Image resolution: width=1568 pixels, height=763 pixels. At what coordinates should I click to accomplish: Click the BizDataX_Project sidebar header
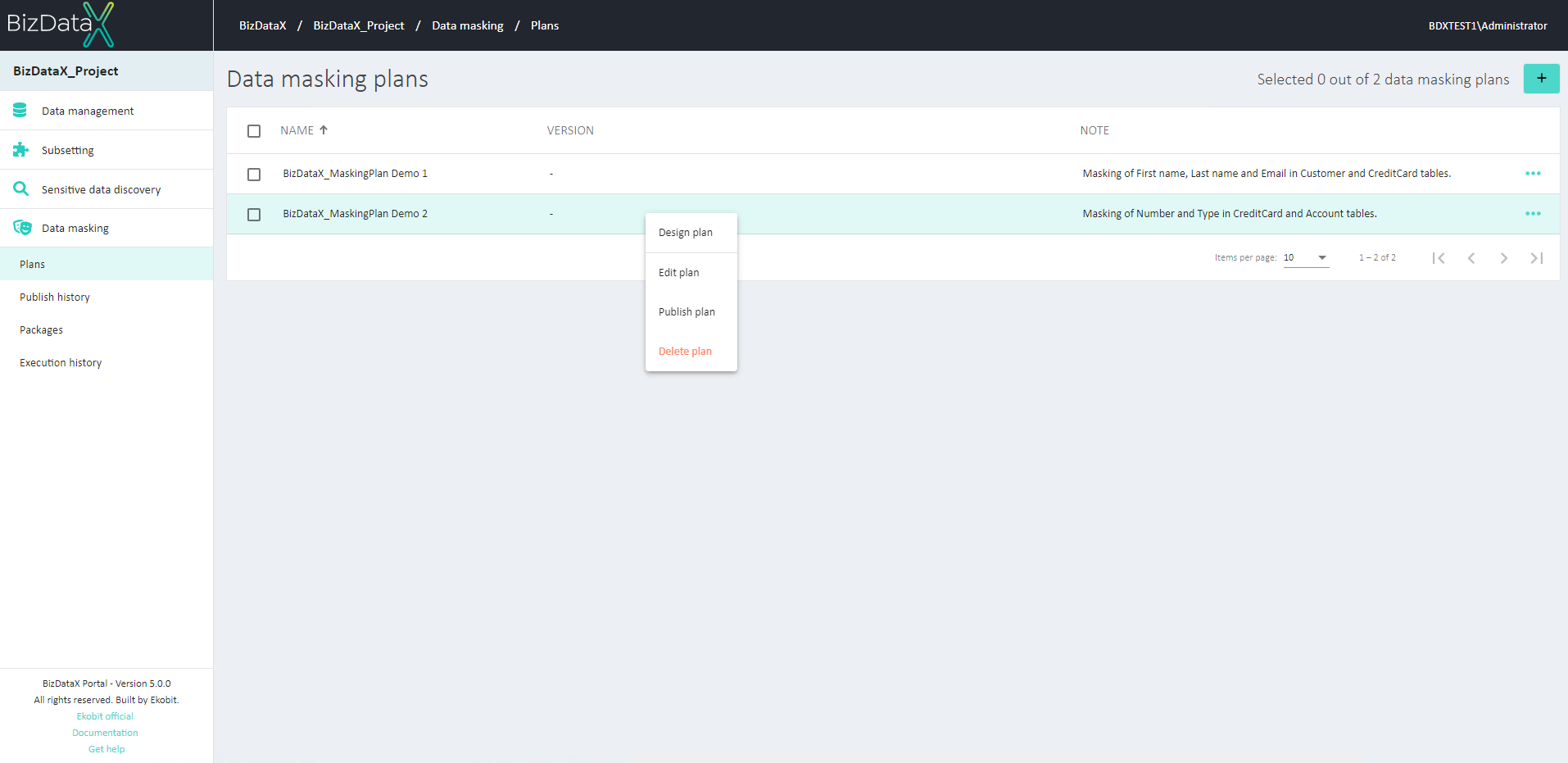point(66,71)
